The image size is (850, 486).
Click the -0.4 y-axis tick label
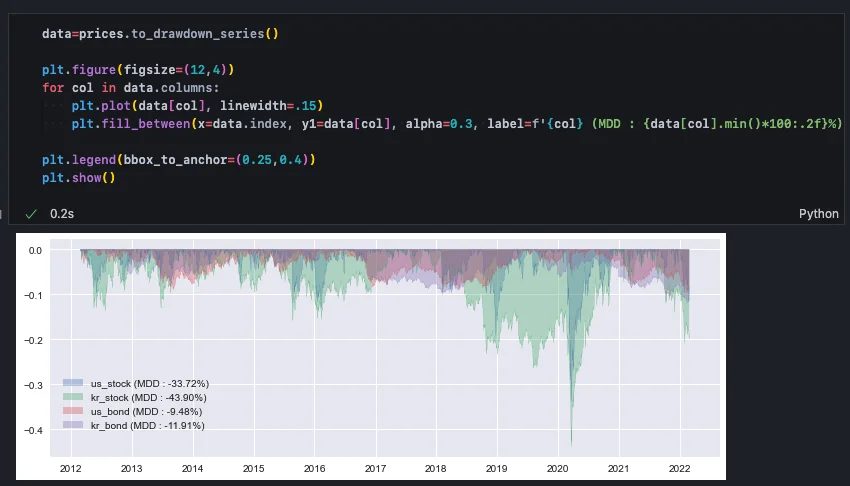pos(33,431)
